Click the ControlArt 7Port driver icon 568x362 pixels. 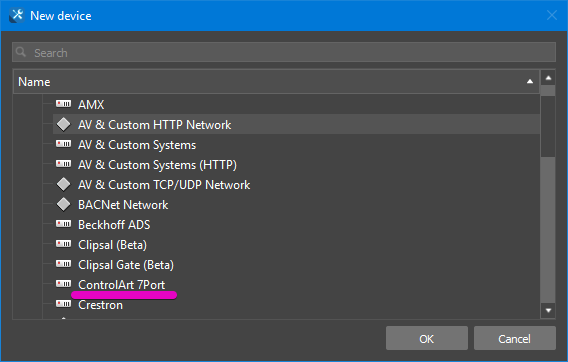click(63, 284)
